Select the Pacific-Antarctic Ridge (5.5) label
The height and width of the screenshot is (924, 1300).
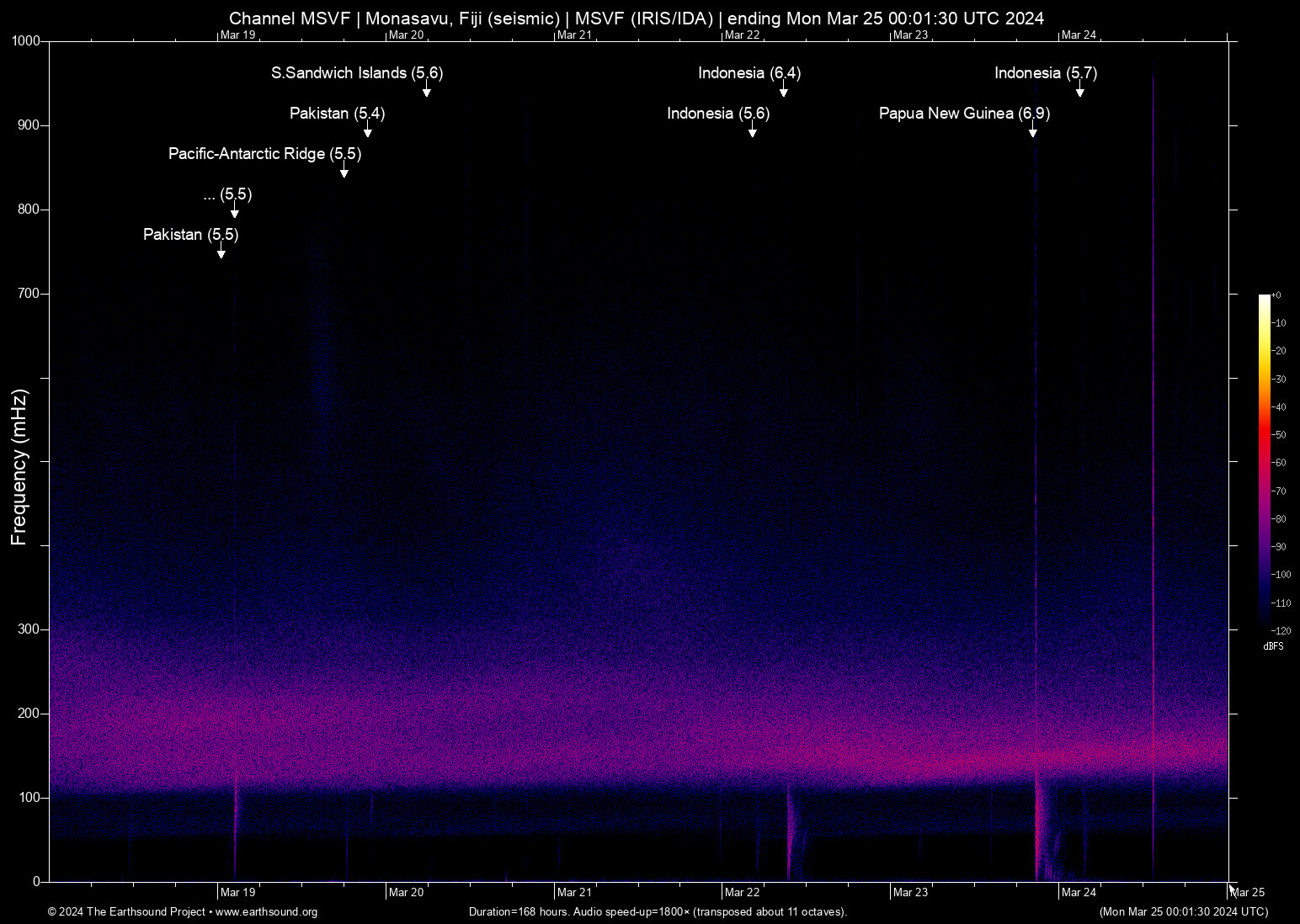[x=264, y=154]
